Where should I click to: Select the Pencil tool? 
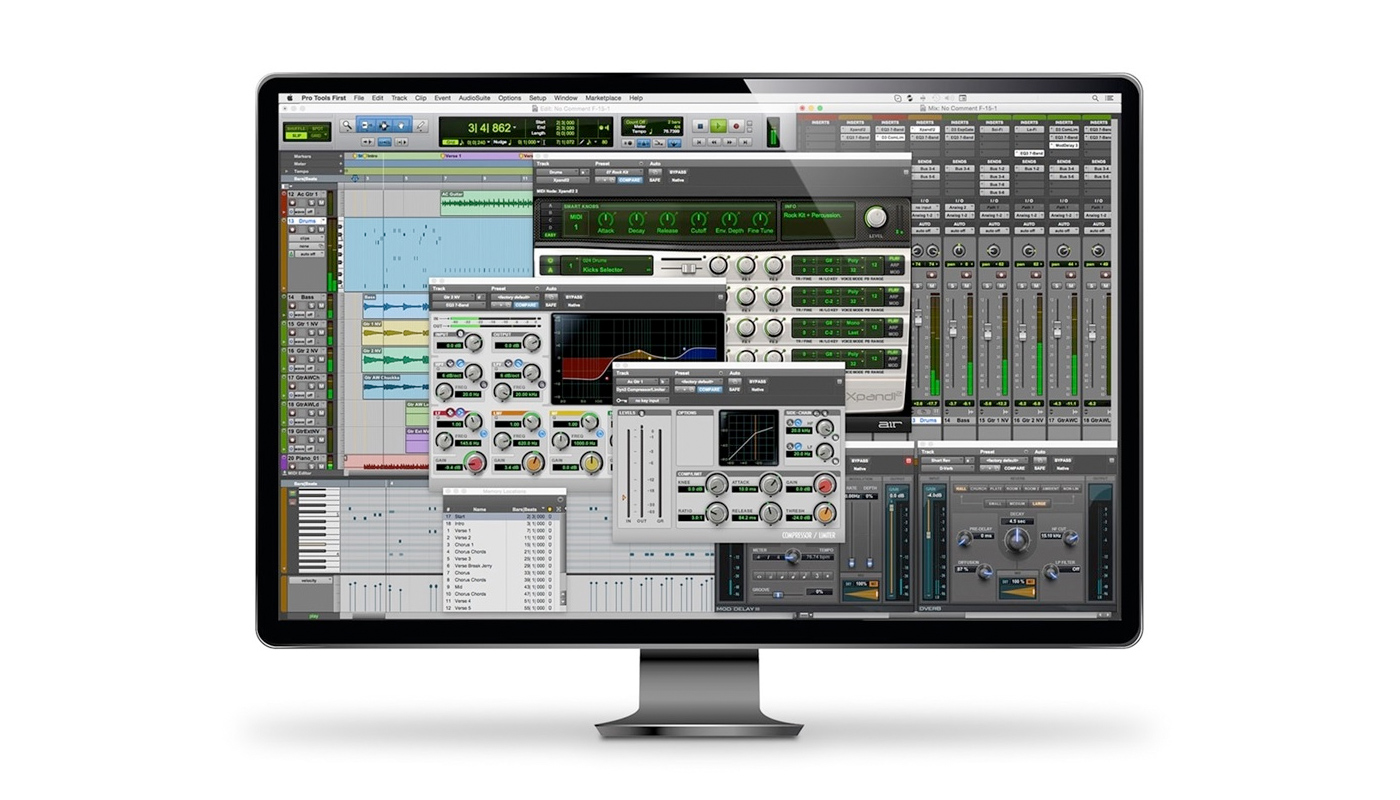[x=420, y=126]
